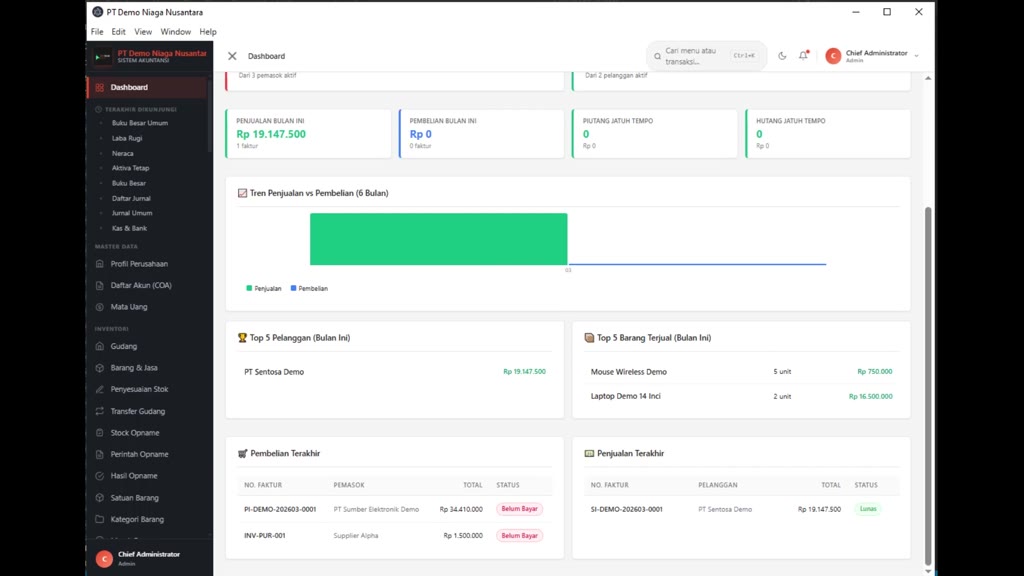The width and height of the screenshot is (1024, 576).
Task: Click the Perintah Opname icon
Action: click(x=99, y=455)
